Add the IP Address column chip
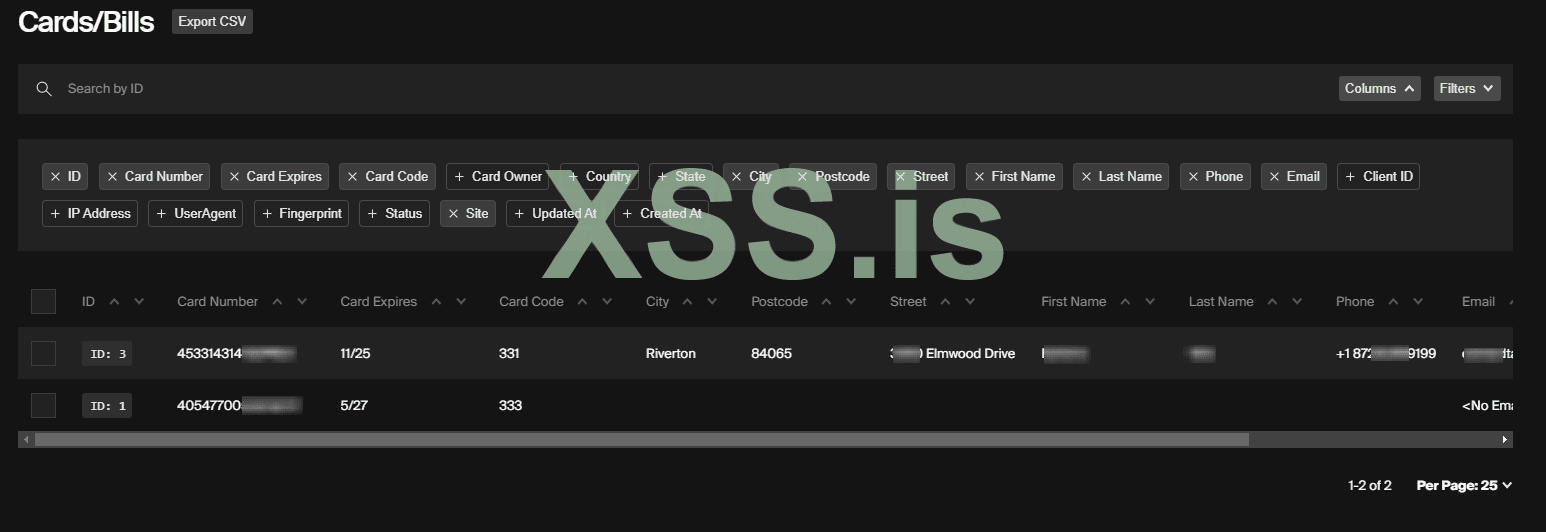Viewport: 1546px width, 532px height. (x=90, y=213)
